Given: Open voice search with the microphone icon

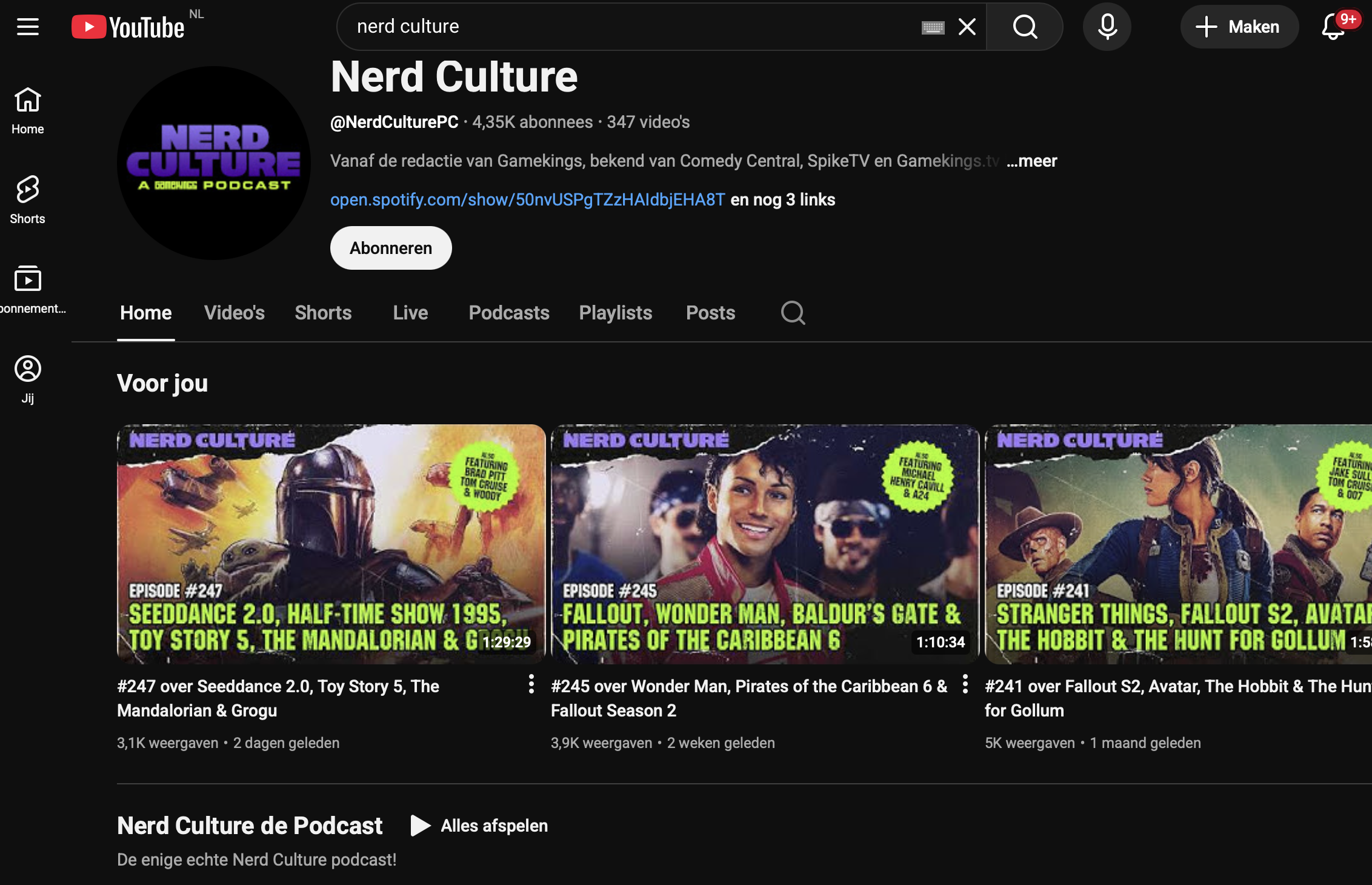Looking at the screenshot, I should click(1107, 26).
